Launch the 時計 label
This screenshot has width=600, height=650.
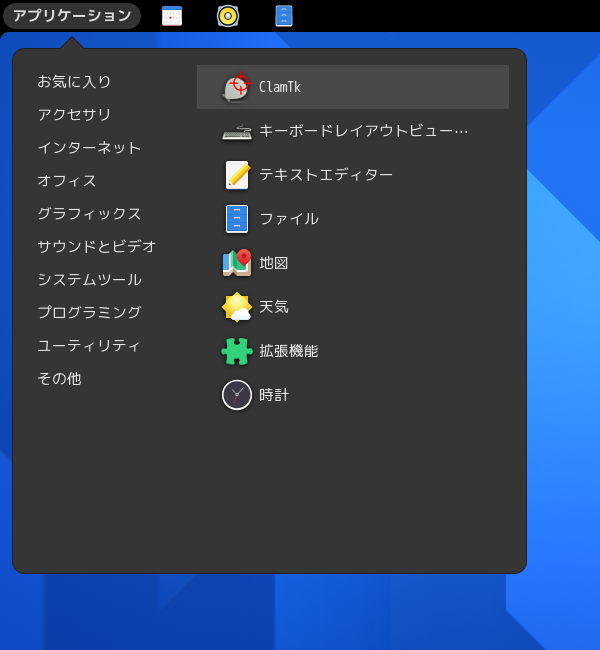coord(274,395)
